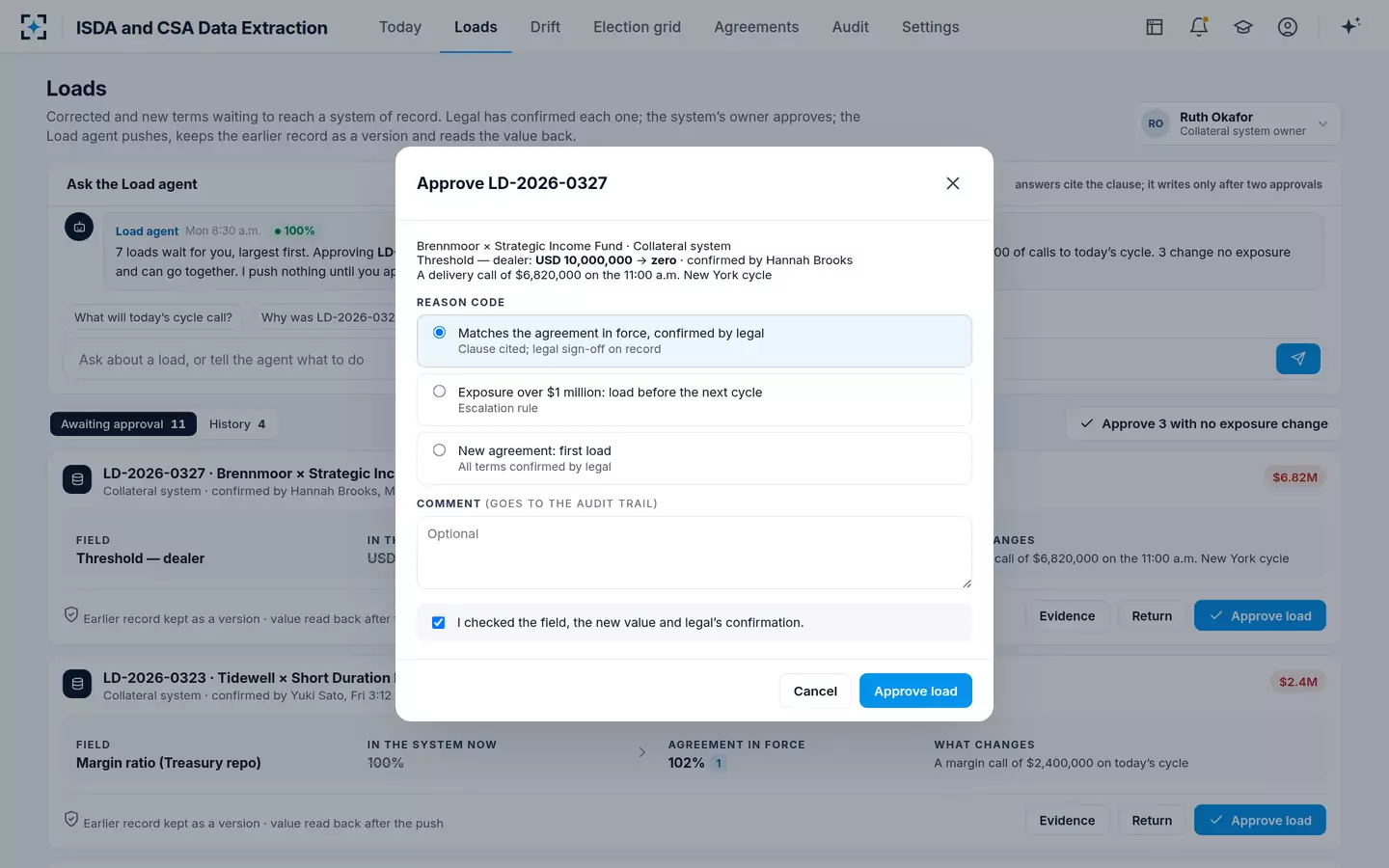Open the layout panel icon in header
The width and height of the screenshot is (1389, 868).
[1155, 27]
